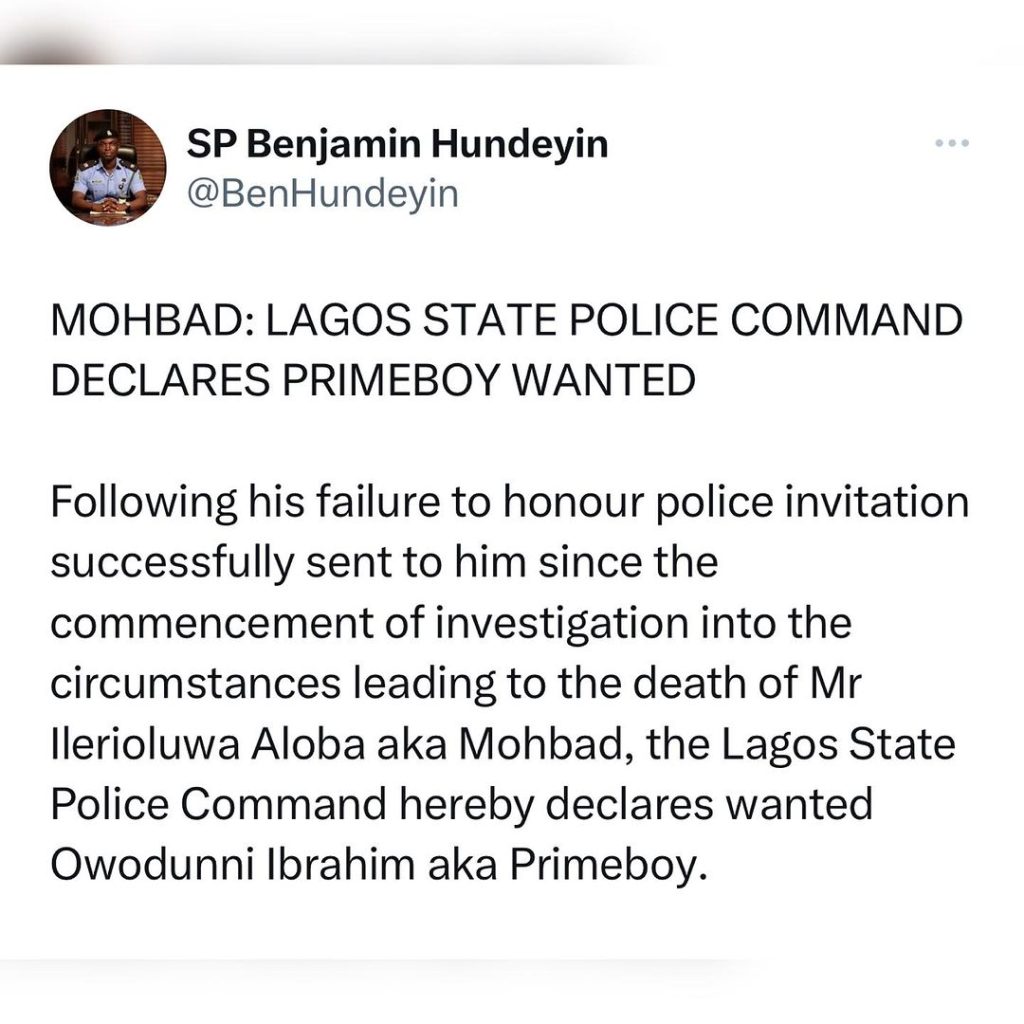The height and width of the screenshot is (1024, 1024).
Task: Click the line starting with 'circumstances leading'
Action: coord(456,684)
